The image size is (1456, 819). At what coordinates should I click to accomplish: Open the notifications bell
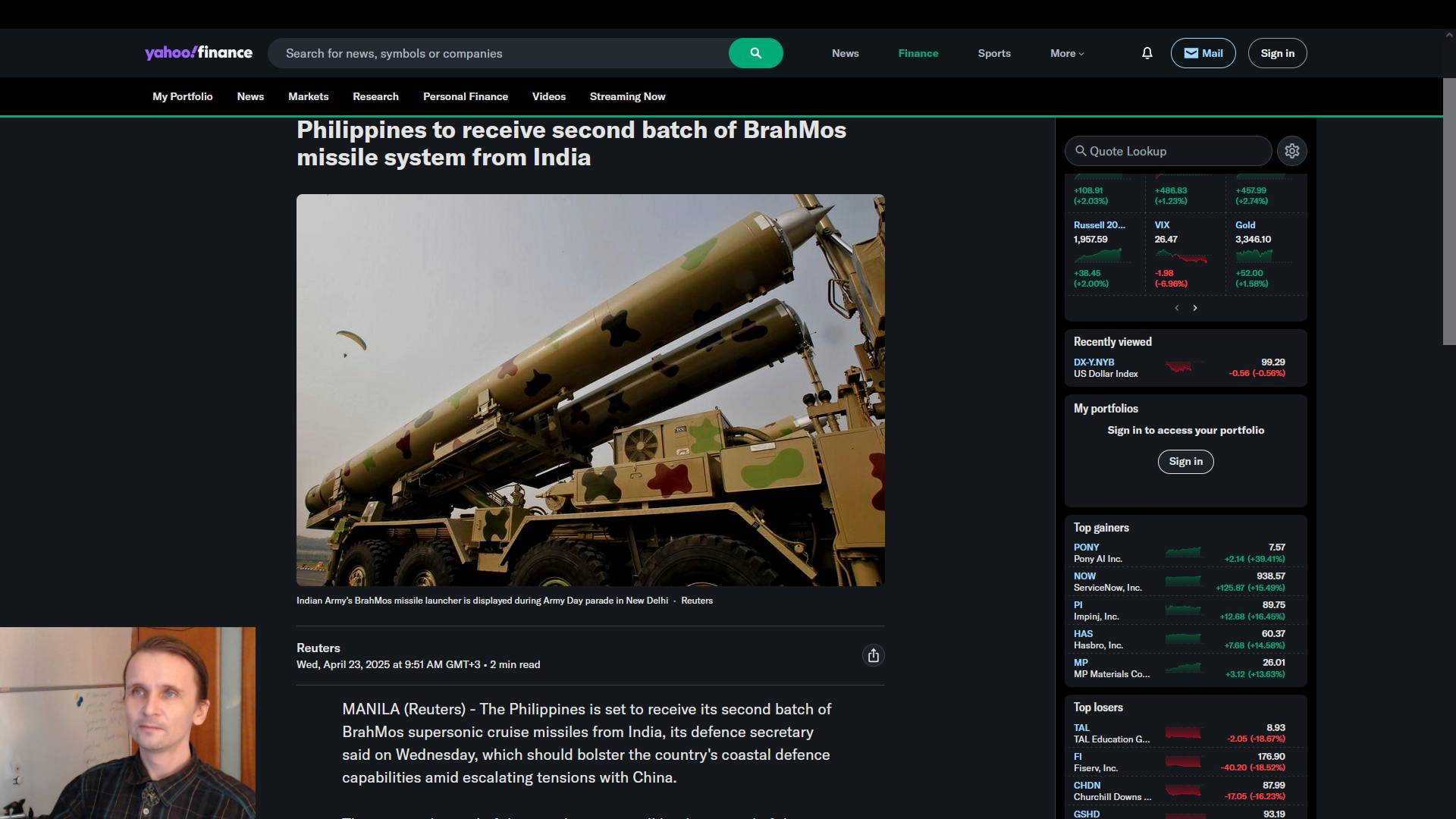pyautogui.click(x=1147, y=53)
